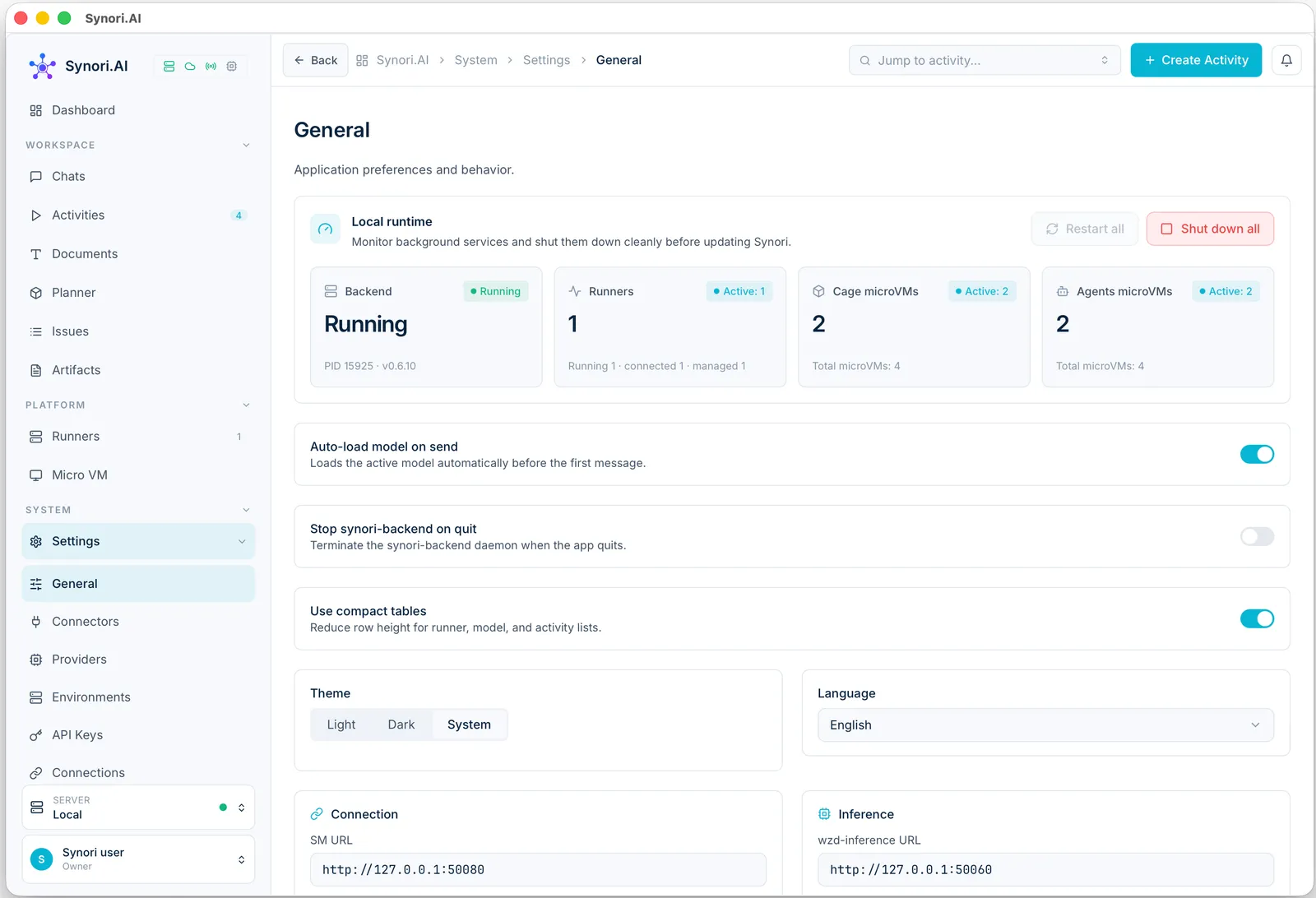The width and height of the screenshot is (1316, 898).
Task: Disable Auto-load model on send
Action: [1257, 454]
